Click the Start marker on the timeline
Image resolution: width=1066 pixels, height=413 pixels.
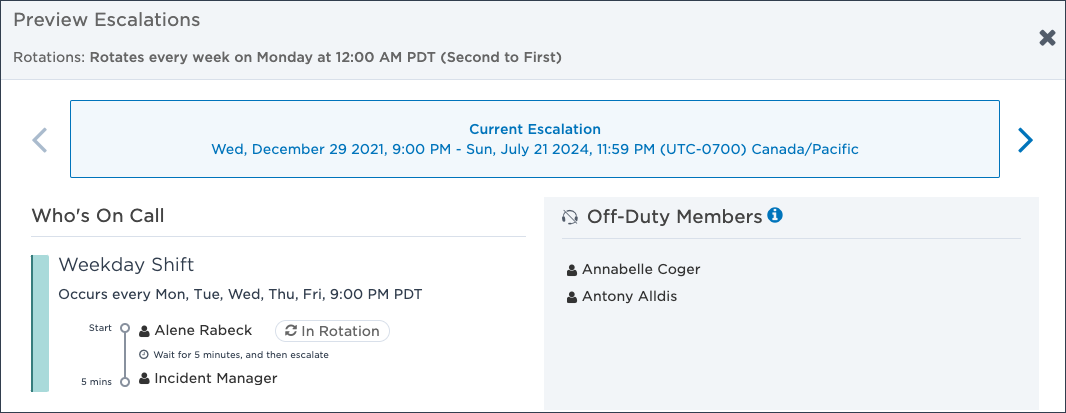pyautogui.click(x=124, y=329)
